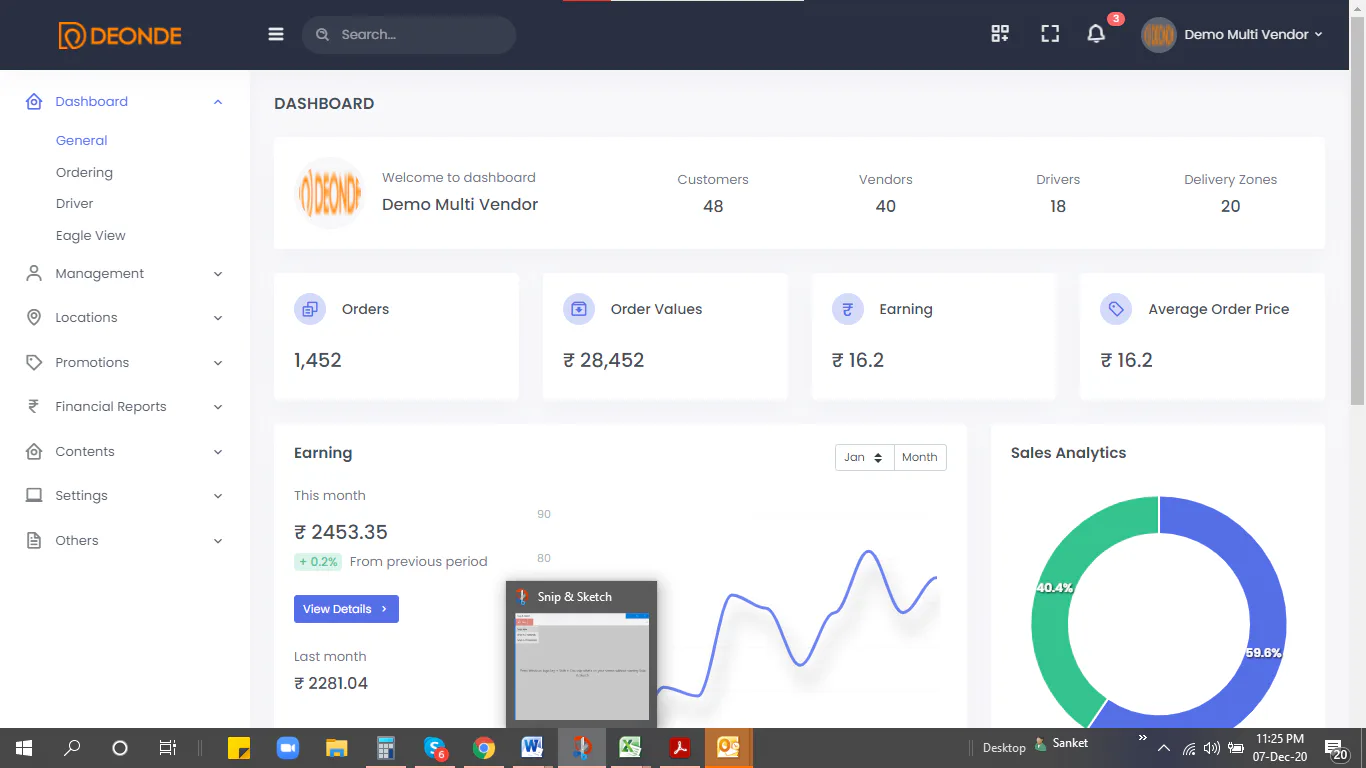
Task: Click the Month button beside Jan
Action: click(920, 457)
